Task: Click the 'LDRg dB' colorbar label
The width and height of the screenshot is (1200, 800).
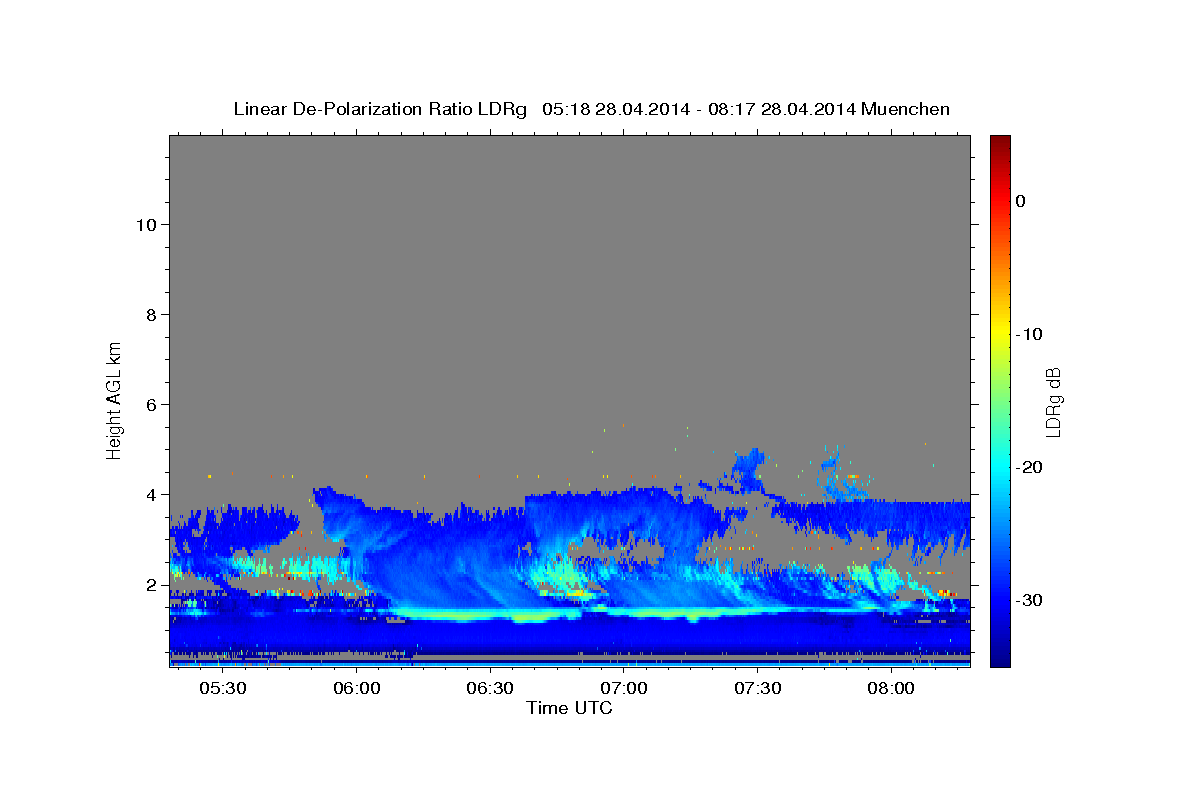Action: pyautogui.click(x=1053, y=401)
